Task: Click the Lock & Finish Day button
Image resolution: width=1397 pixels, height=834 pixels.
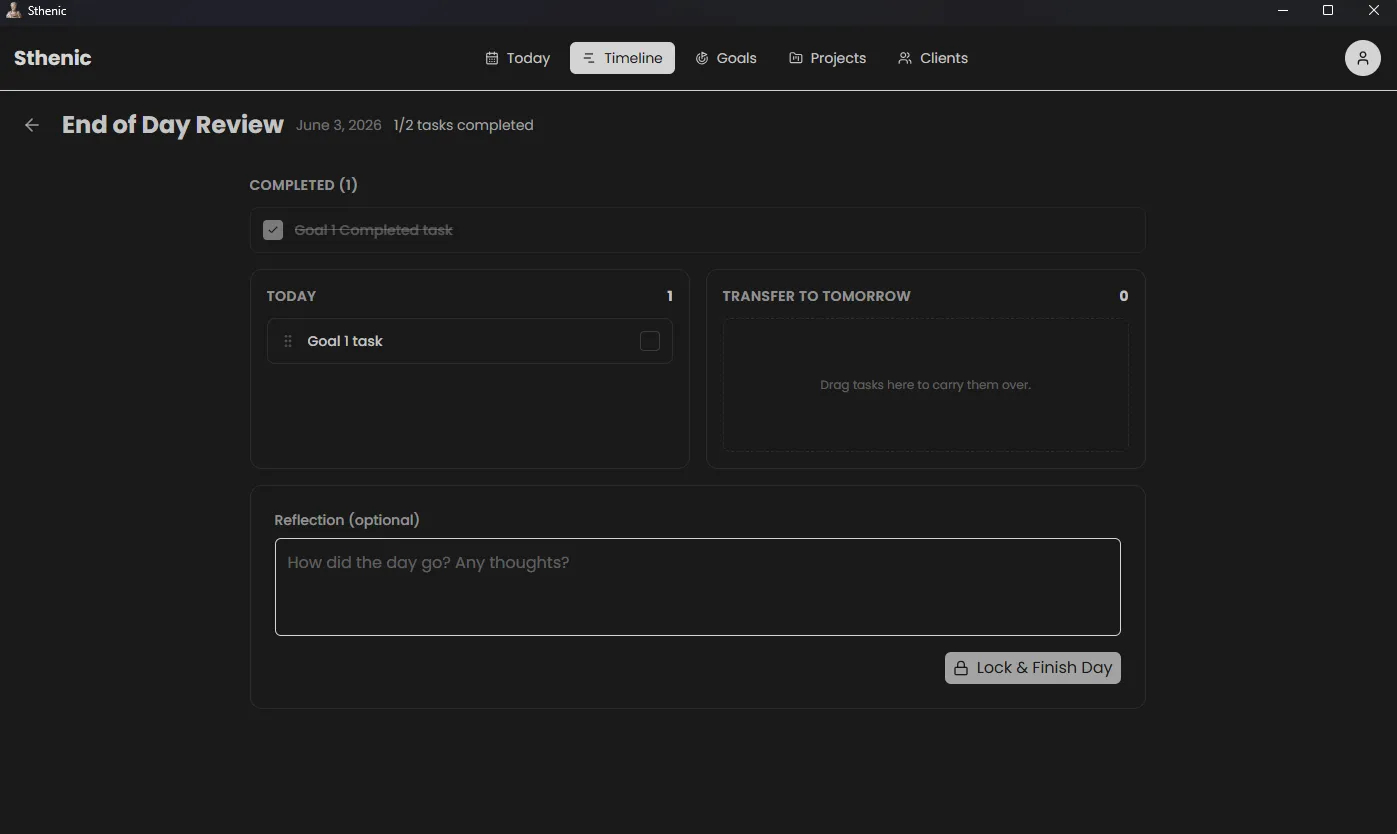Action: (x=1032, y=668)
